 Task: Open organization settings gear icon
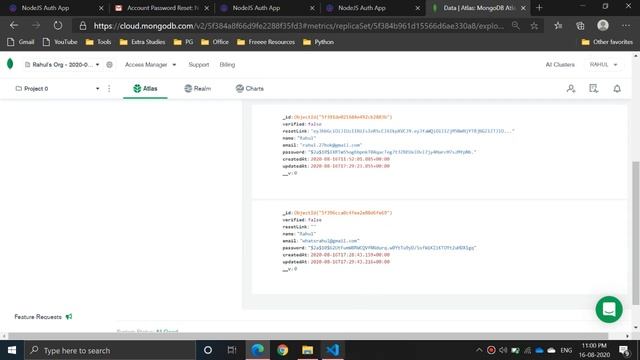coord(109,64)
